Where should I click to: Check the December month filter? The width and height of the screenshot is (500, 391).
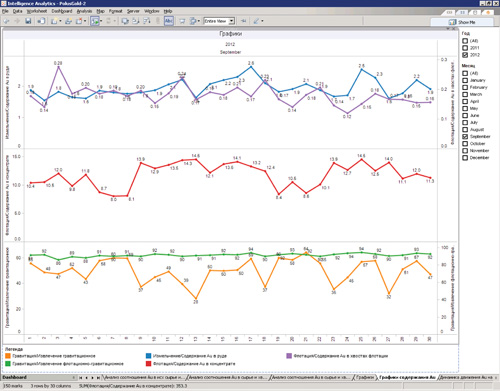(x=465, y=158)
